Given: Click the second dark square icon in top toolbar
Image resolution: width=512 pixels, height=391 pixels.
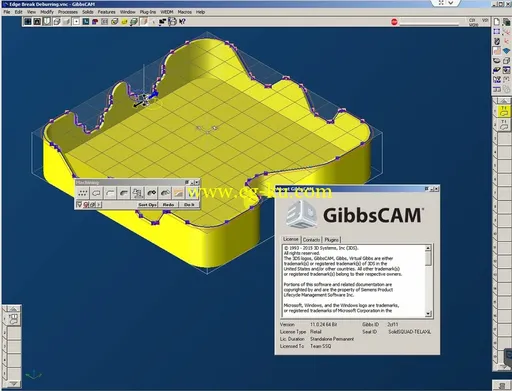Looking at the screenshot, I should point(37,22).
